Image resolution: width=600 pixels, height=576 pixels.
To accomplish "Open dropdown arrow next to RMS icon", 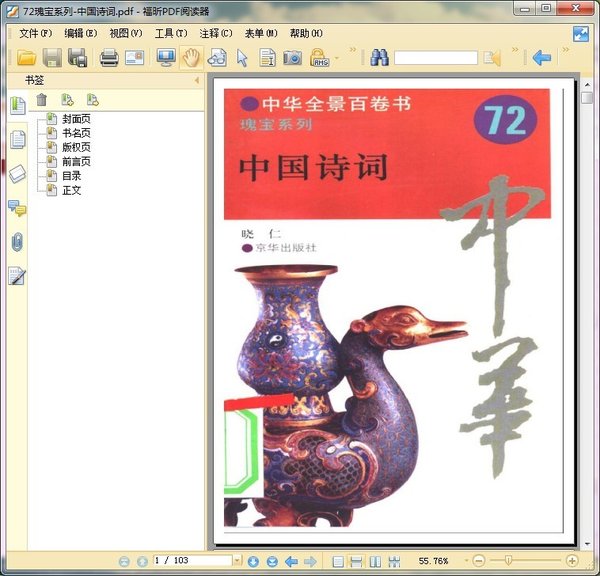I will (337, 58).
